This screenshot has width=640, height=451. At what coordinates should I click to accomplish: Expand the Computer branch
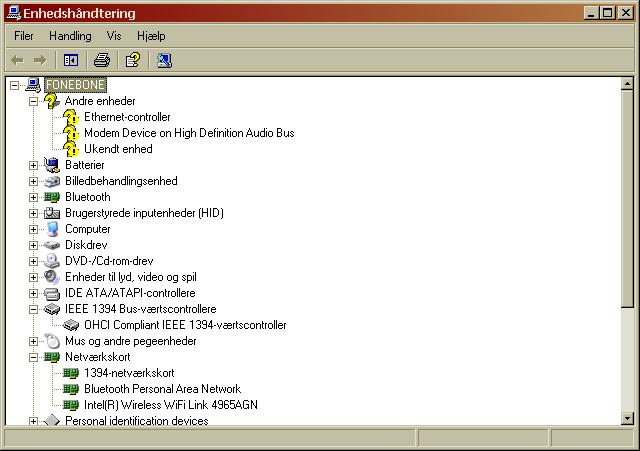(33, 229)
